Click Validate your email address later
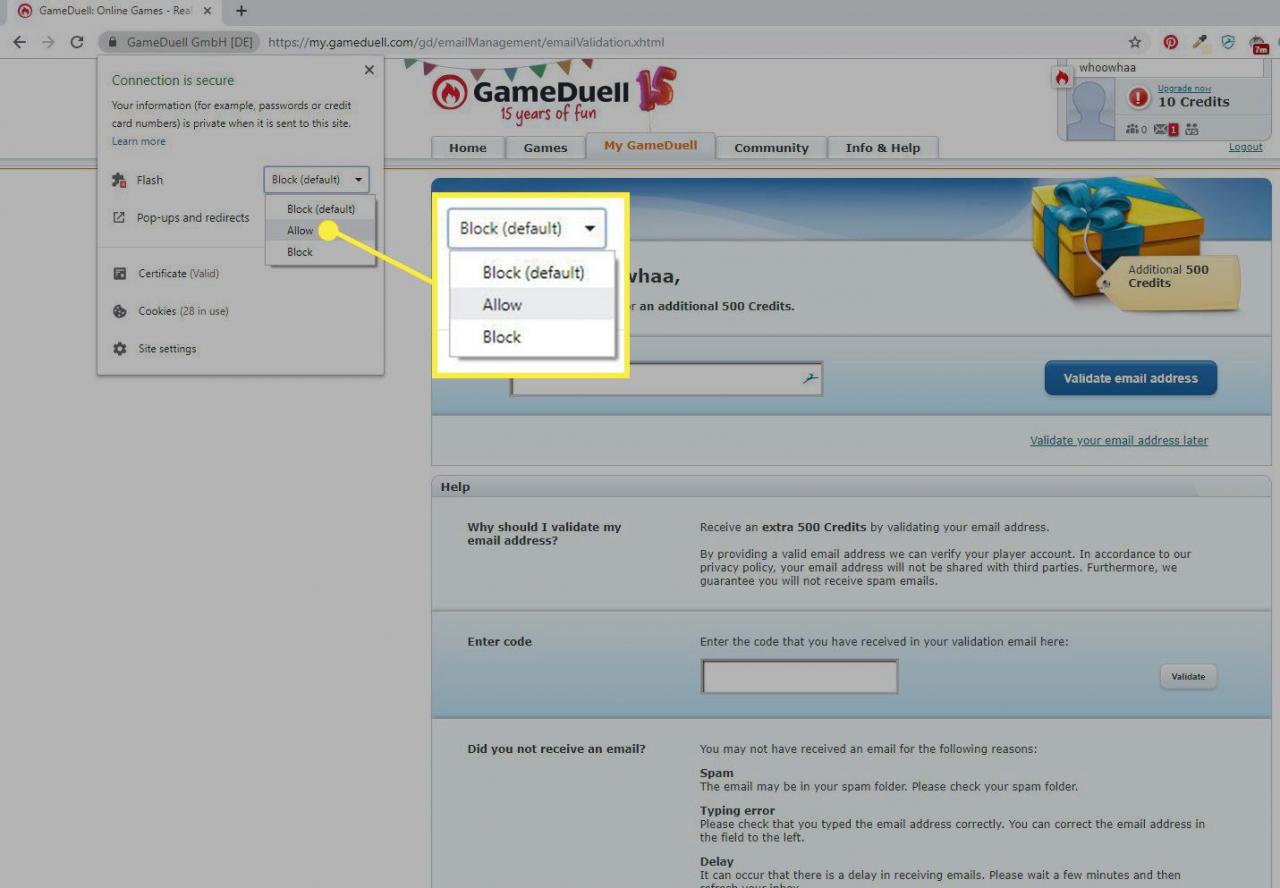 tap(1119, 440)
